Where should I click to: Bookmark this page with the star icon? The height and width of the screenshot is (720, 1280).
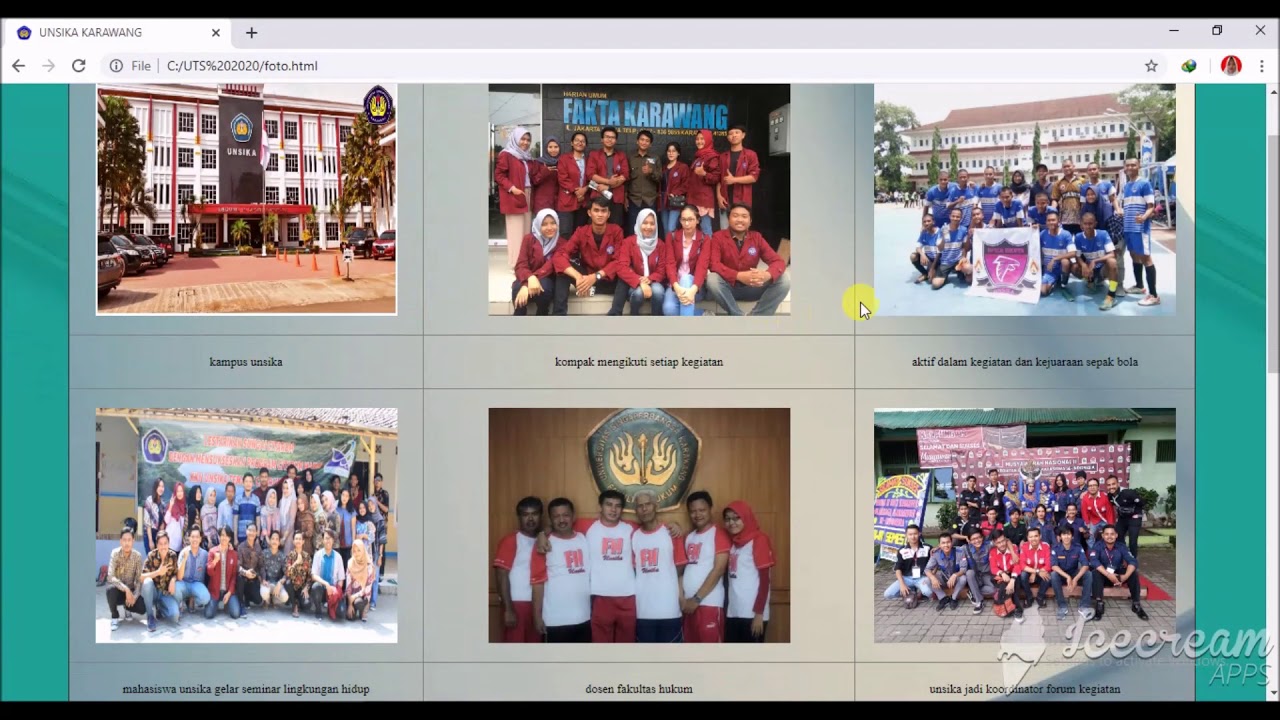pos(1151,66)
